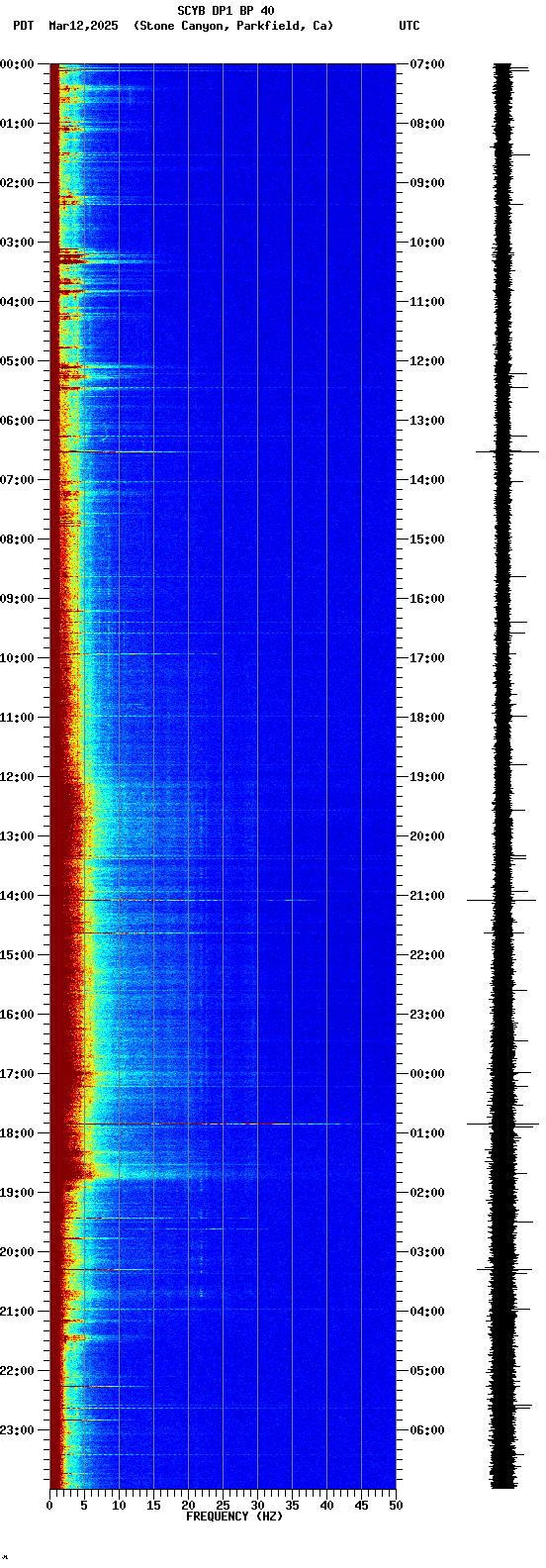Click the '23:00' PDT time label
The width and height of the screenshot is (546, 1568).
[x=15, y=1430]
